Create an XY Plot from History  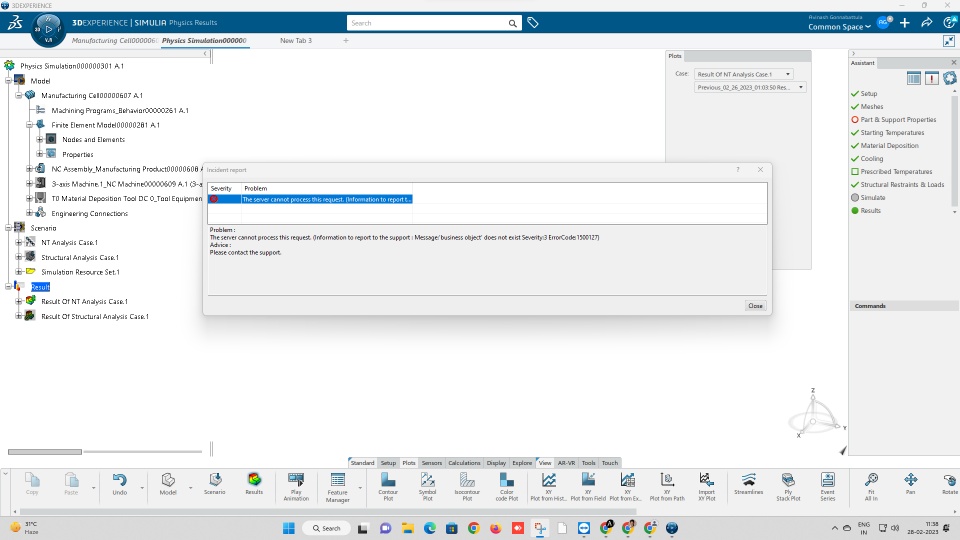549,487
